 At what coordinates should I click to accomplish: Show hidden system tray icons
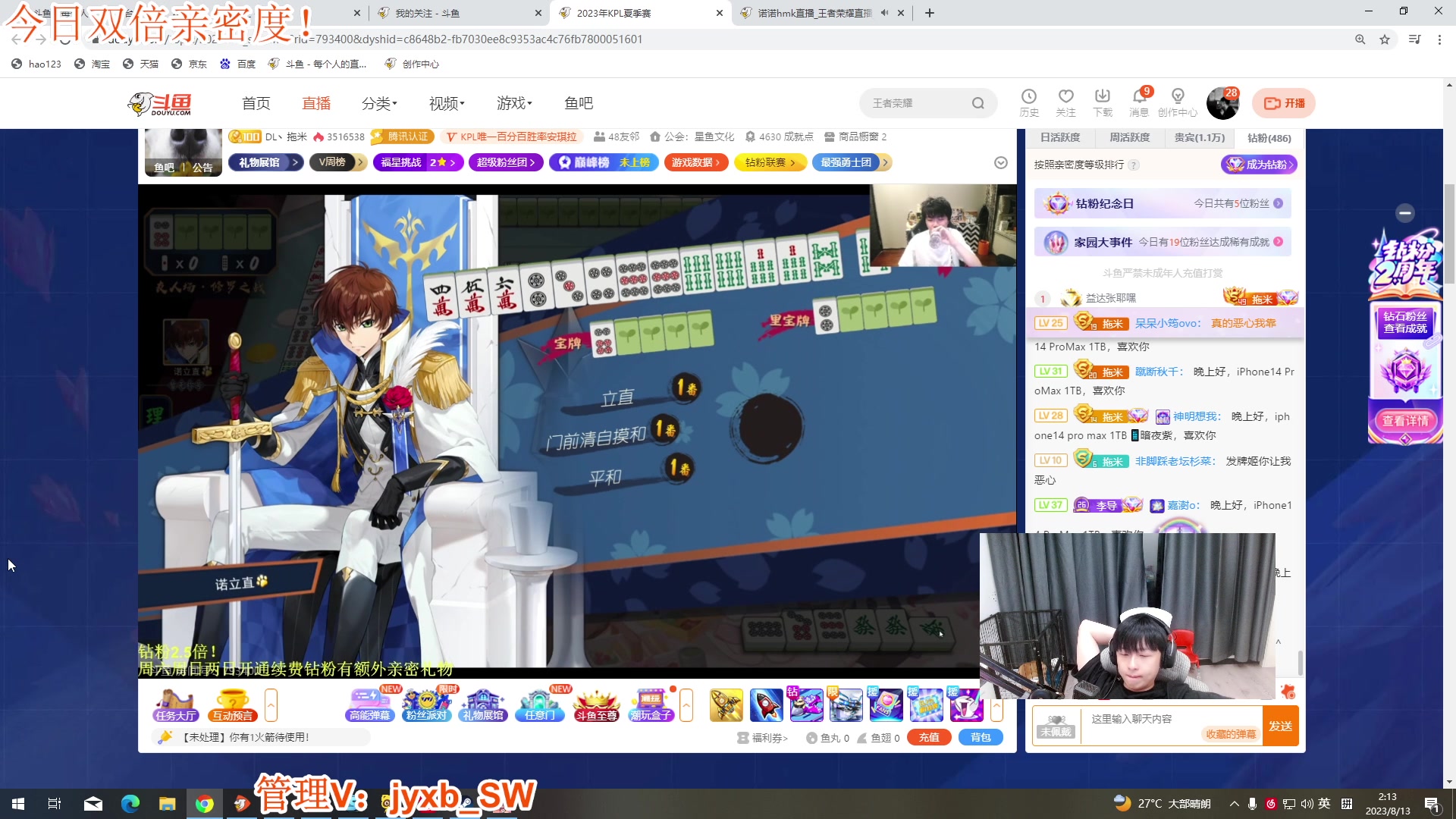point(1234,804)
